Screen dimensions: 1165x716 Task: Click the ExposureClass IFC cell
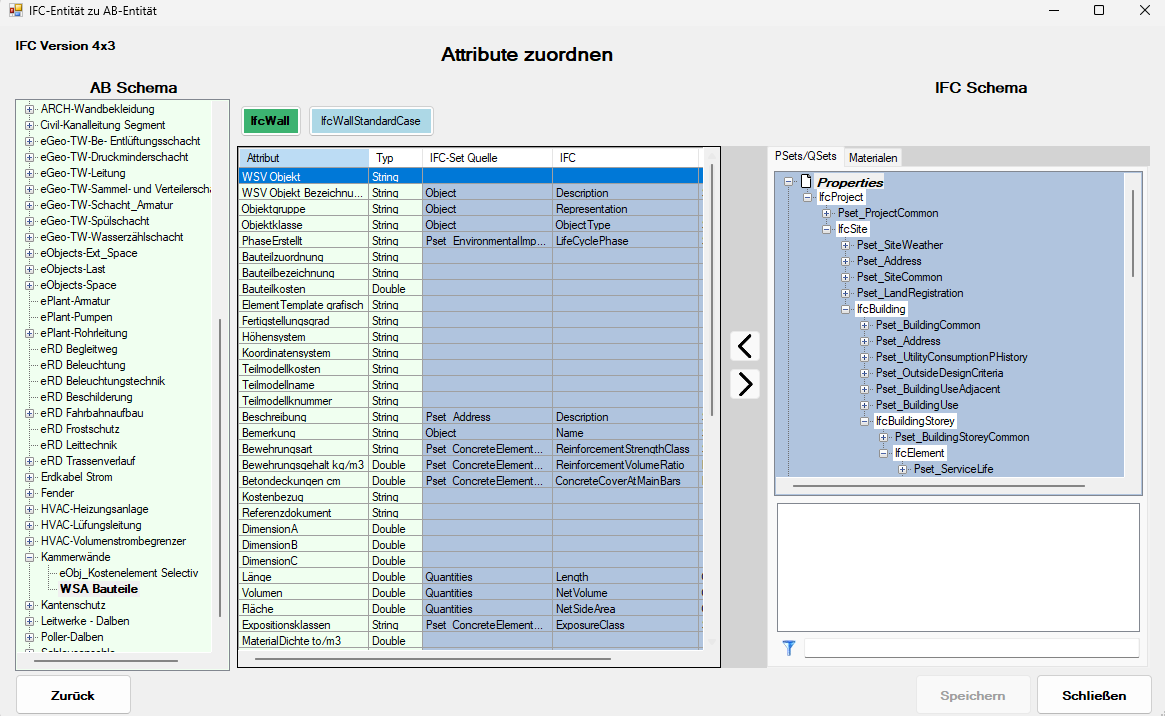click(626, 625)
